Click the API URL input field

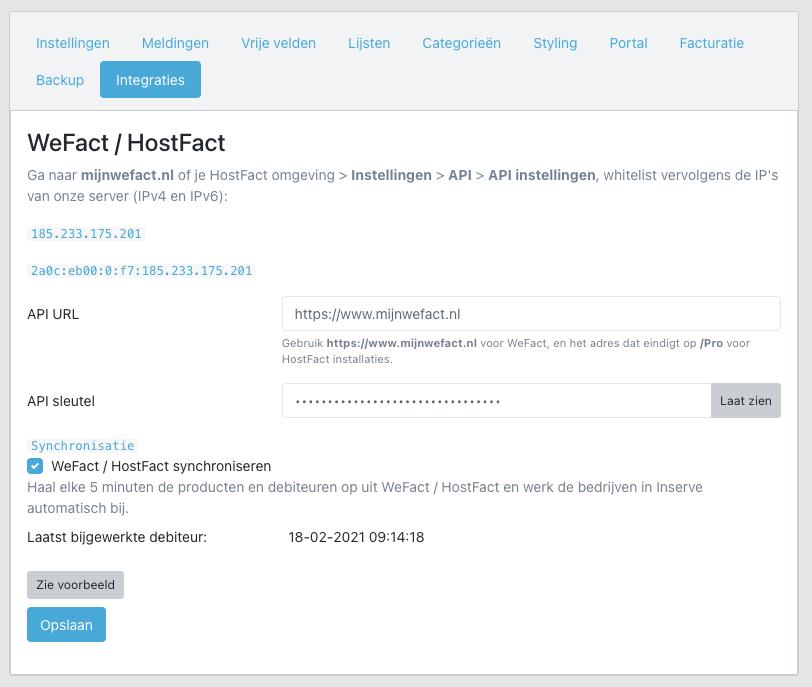pyautogui.click(x=531, y=314)
